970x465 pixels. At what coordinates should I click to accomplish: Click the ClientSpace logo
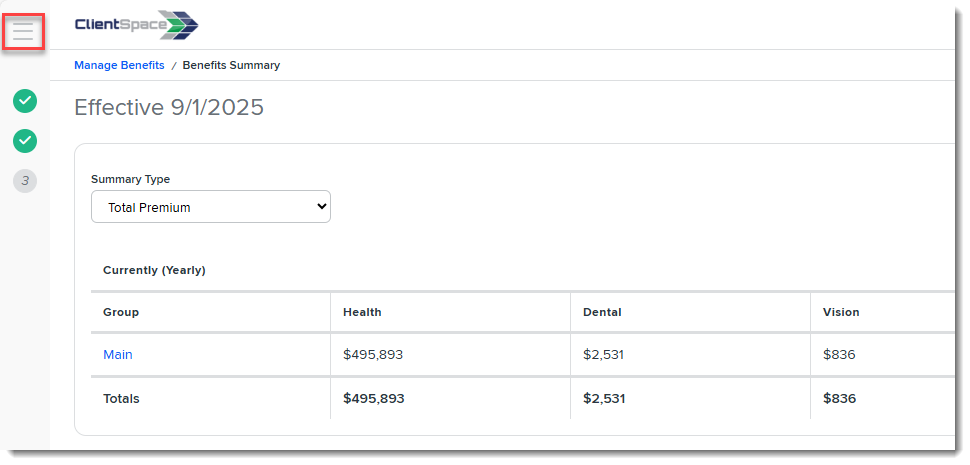tap(136, 25)
